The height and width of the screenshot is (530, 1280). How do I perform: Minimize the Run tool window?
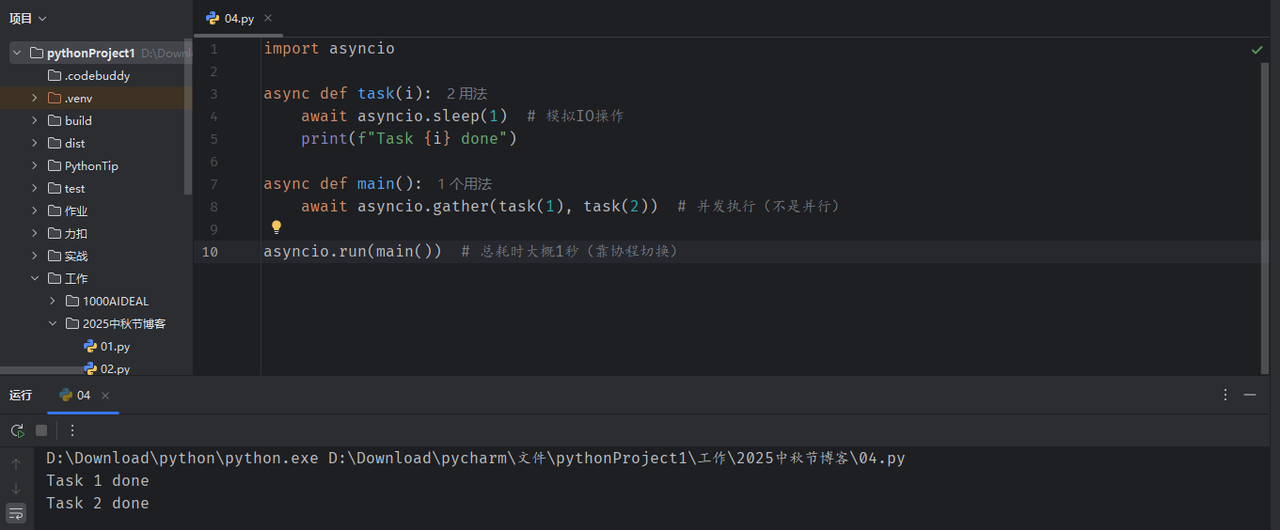tap(1250, 395)
